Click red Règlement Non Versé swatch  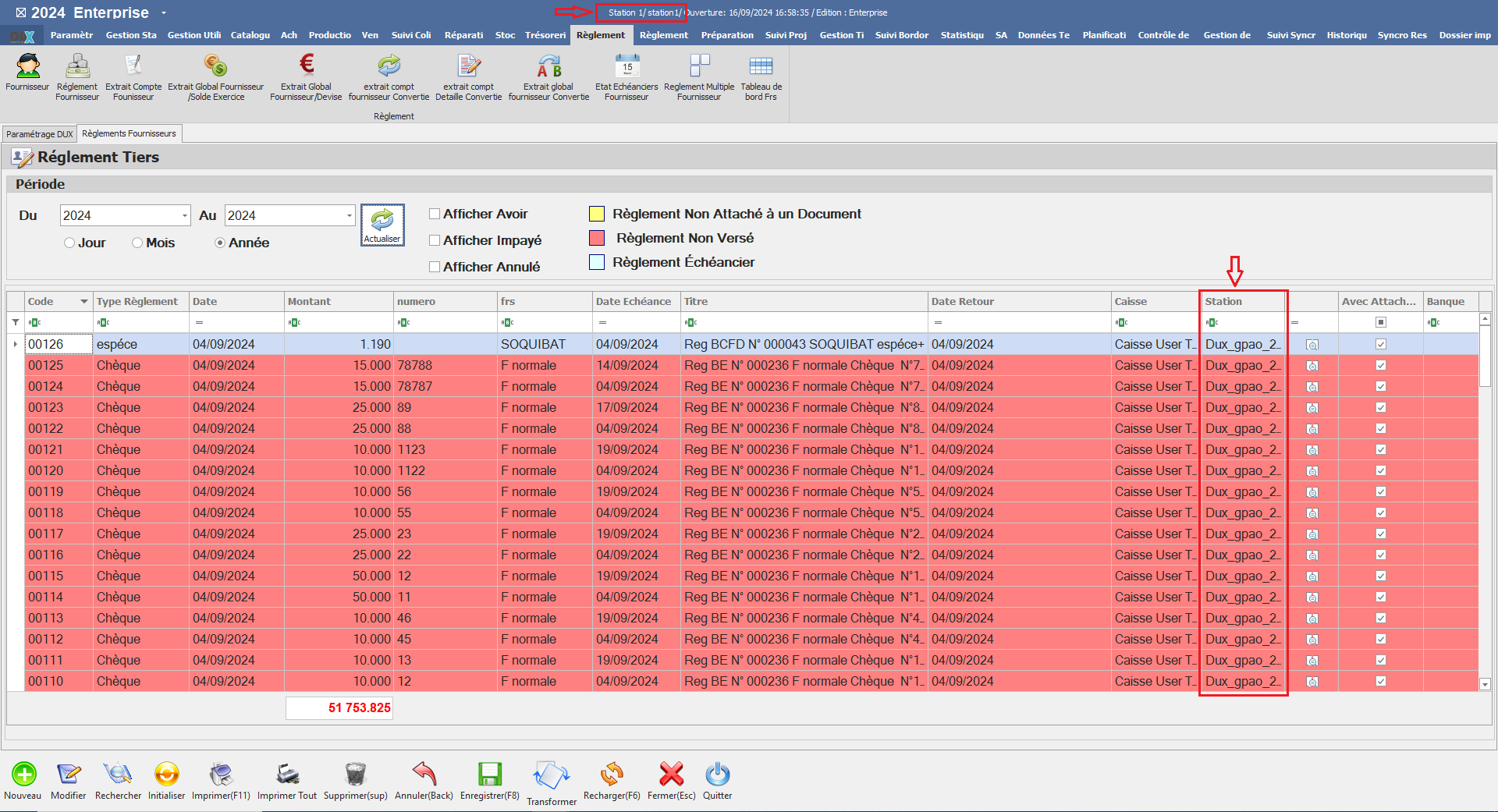(x=597, y=238)
